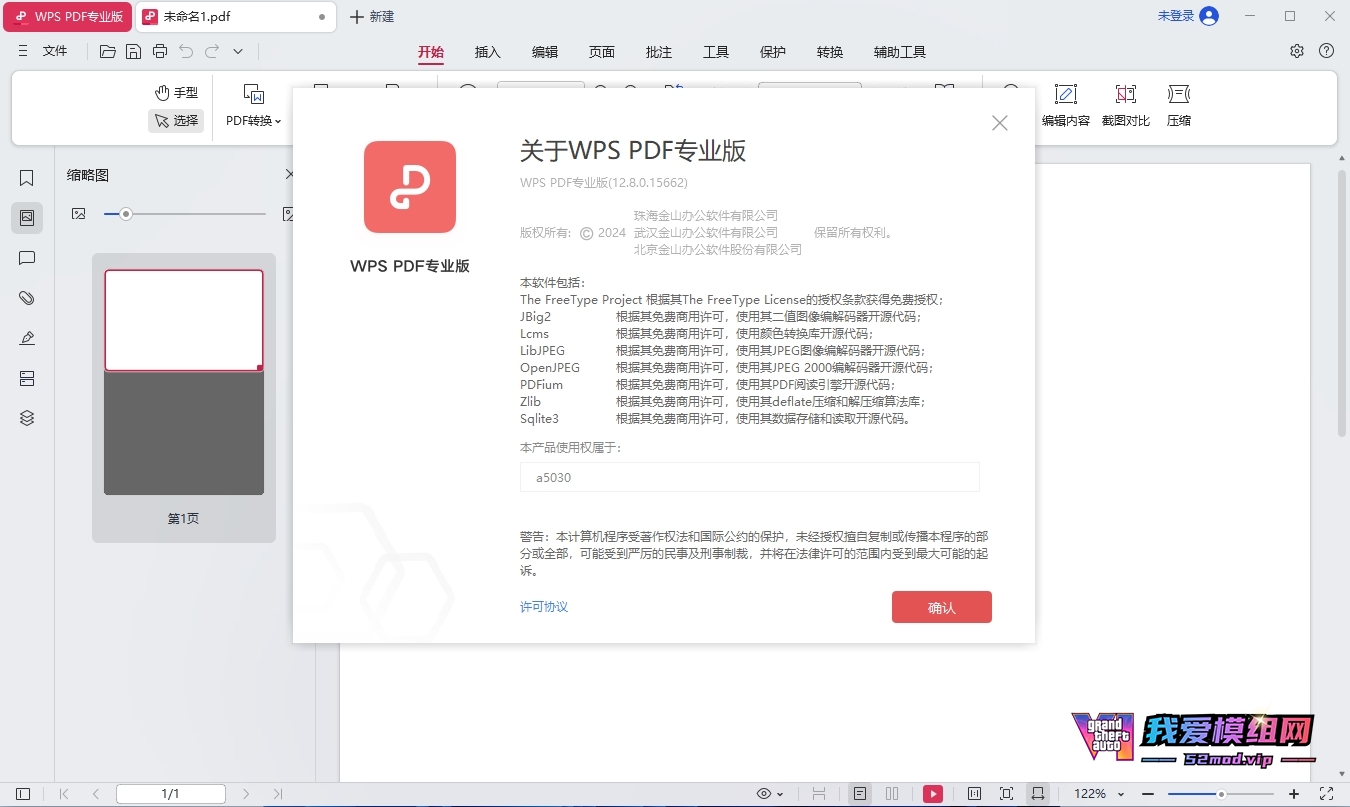
Task: Close the About WPS PDF dialog
Action: click(x=999, y=123)
